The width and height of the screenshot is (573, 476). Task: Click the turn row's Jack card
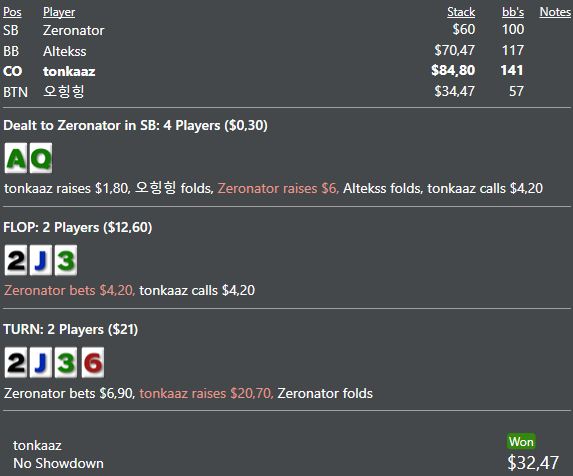[x=41, y=362]
